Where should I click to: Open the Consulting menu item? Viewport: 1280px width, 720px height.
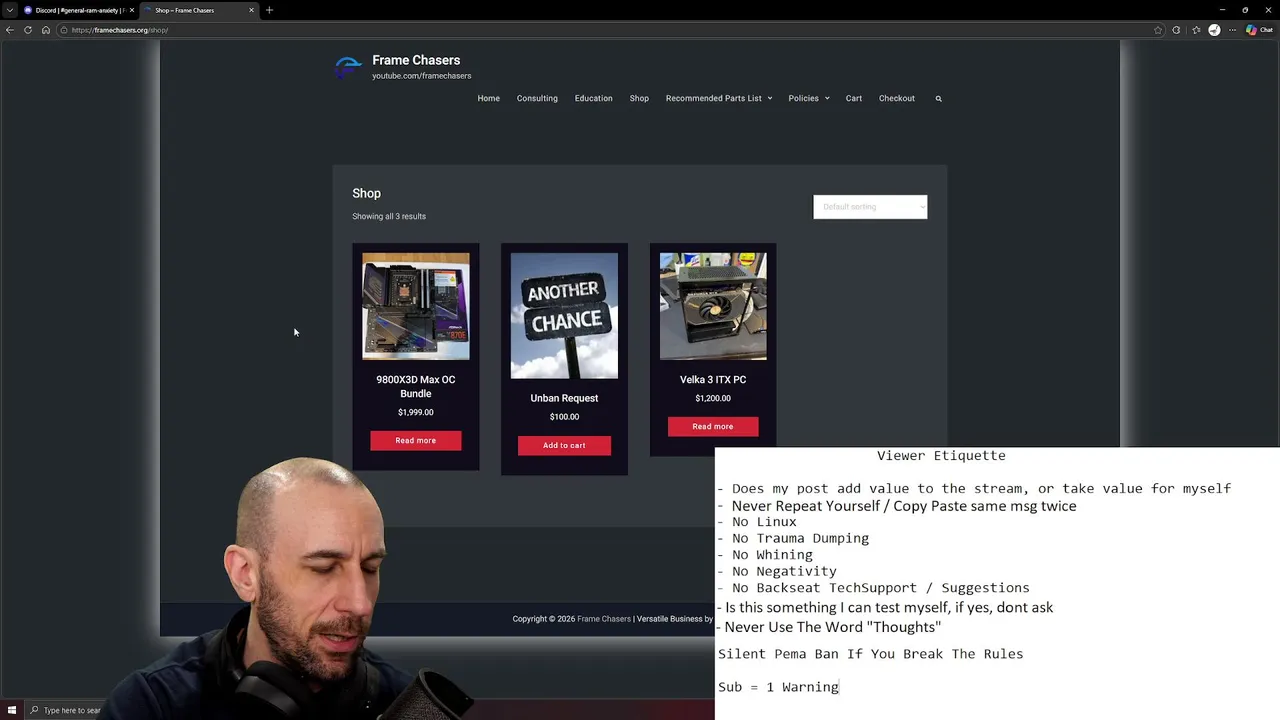coord(537,98)
